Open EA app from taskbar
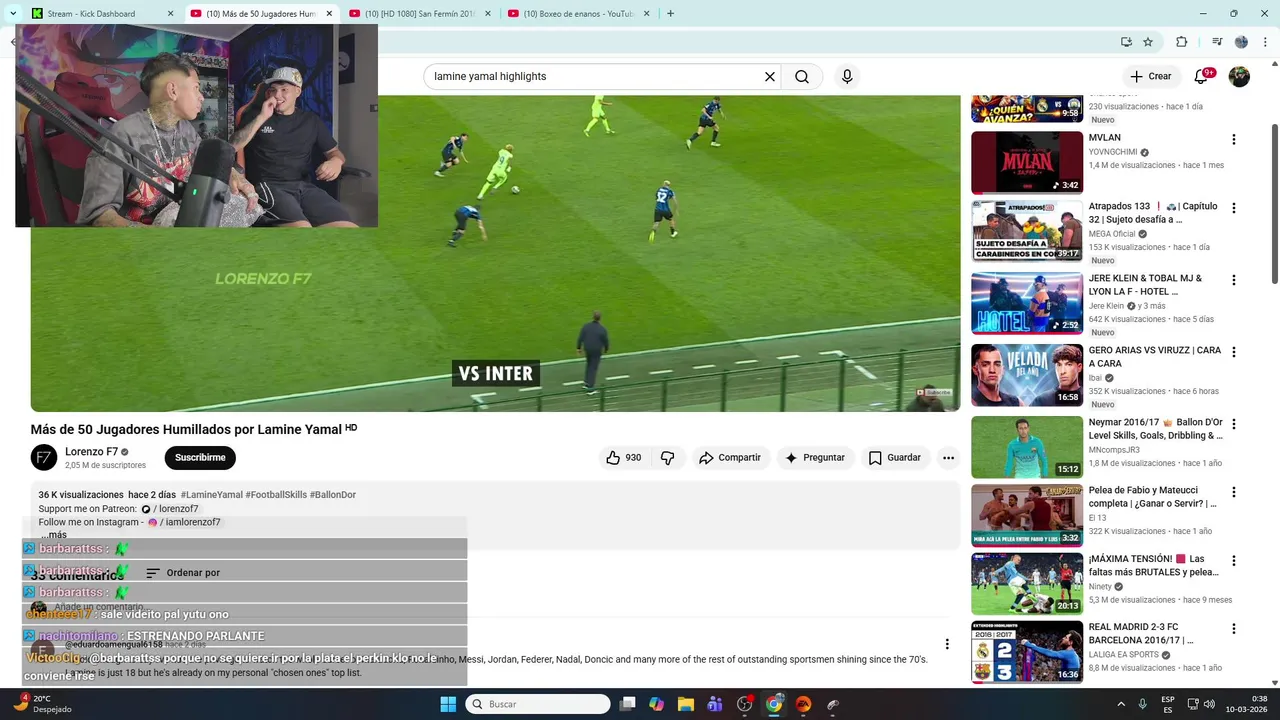The height and width of the screenshot is (720, 1280). 803,704
